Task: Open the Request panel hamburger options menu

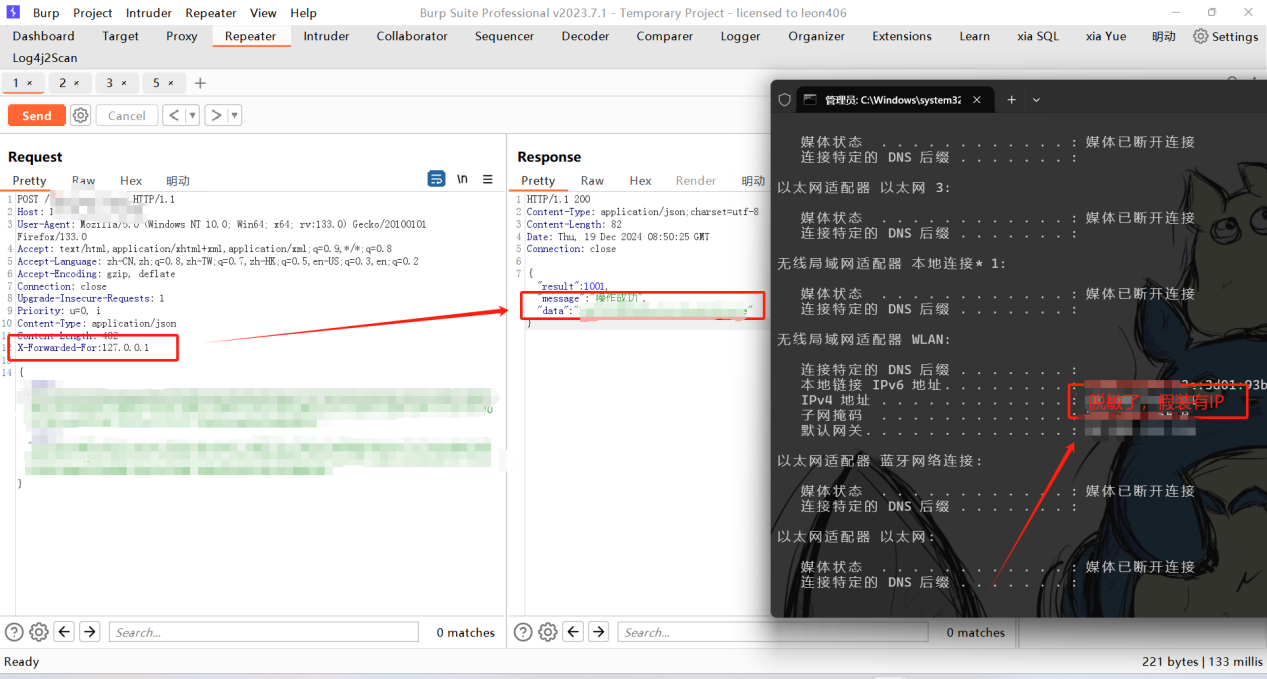Action: (488, 179)
